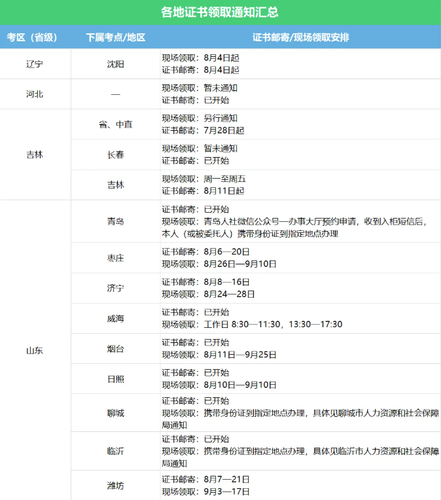
Task: Select 证书邮寄：已开始 in 威海 row
Action: tap(195, 312)
